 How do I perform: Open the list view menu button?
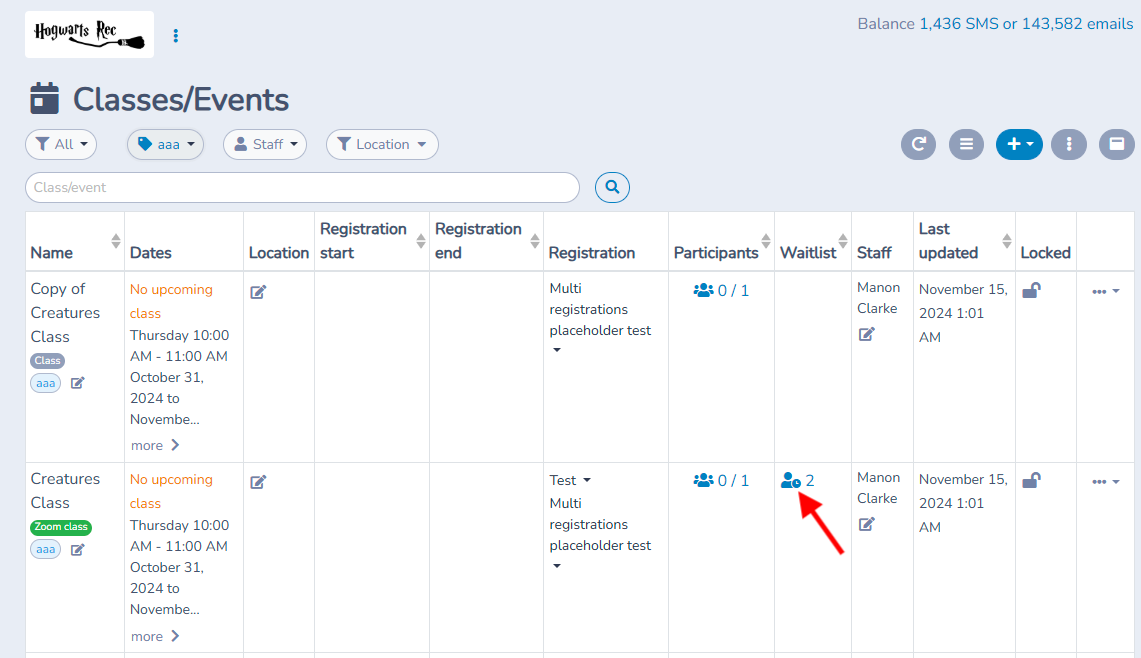pyautogui.click(x=966, y=144)
